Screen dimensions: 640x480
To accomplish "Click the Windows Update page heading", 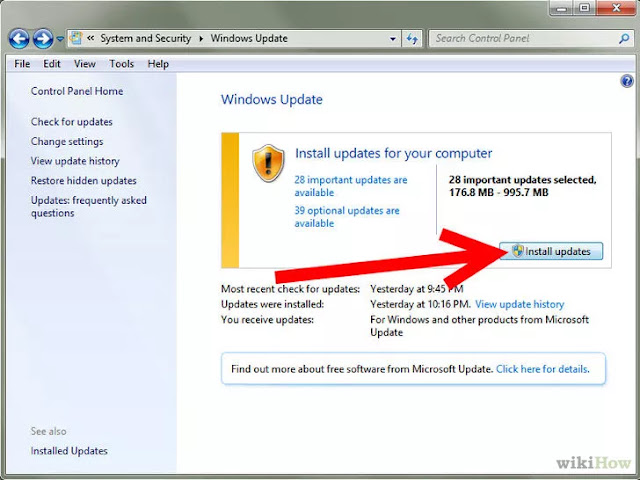I will click(272, 99).
